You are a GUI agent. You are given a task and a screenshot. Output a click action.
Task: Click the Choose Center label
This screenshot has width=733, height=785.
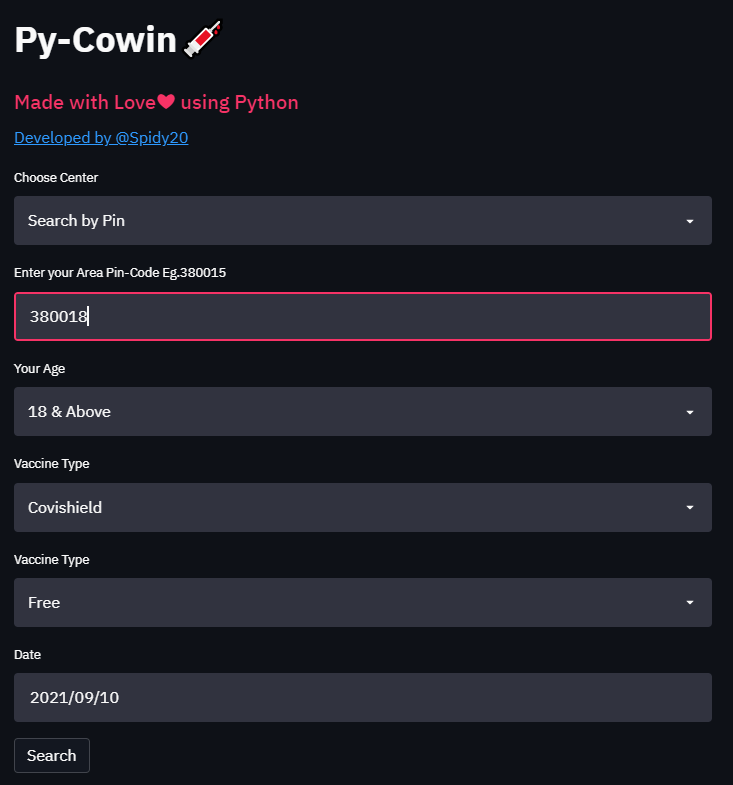coord(56,178)
